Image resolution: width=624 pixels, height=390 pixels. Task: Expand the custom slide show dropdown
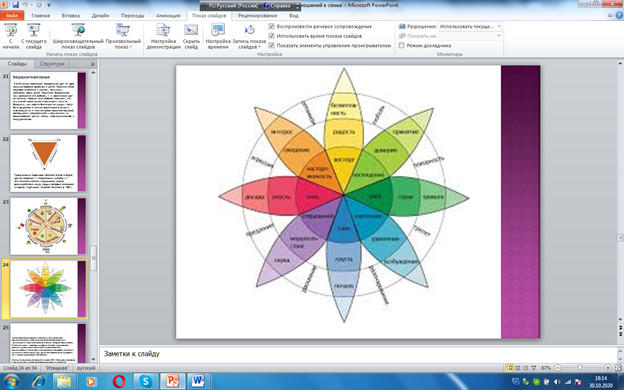click(x=123, y=36)
